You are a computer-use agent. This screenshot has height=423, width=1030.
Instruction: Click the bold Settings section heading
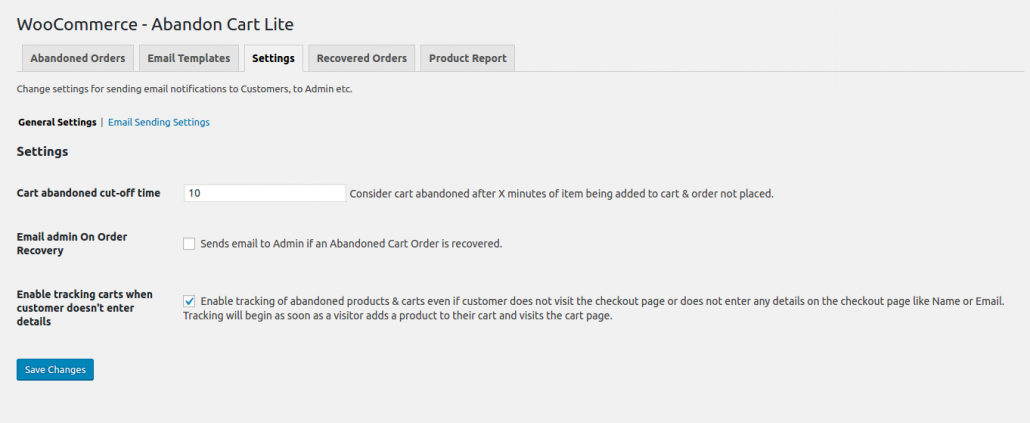[x=42, y=152]
